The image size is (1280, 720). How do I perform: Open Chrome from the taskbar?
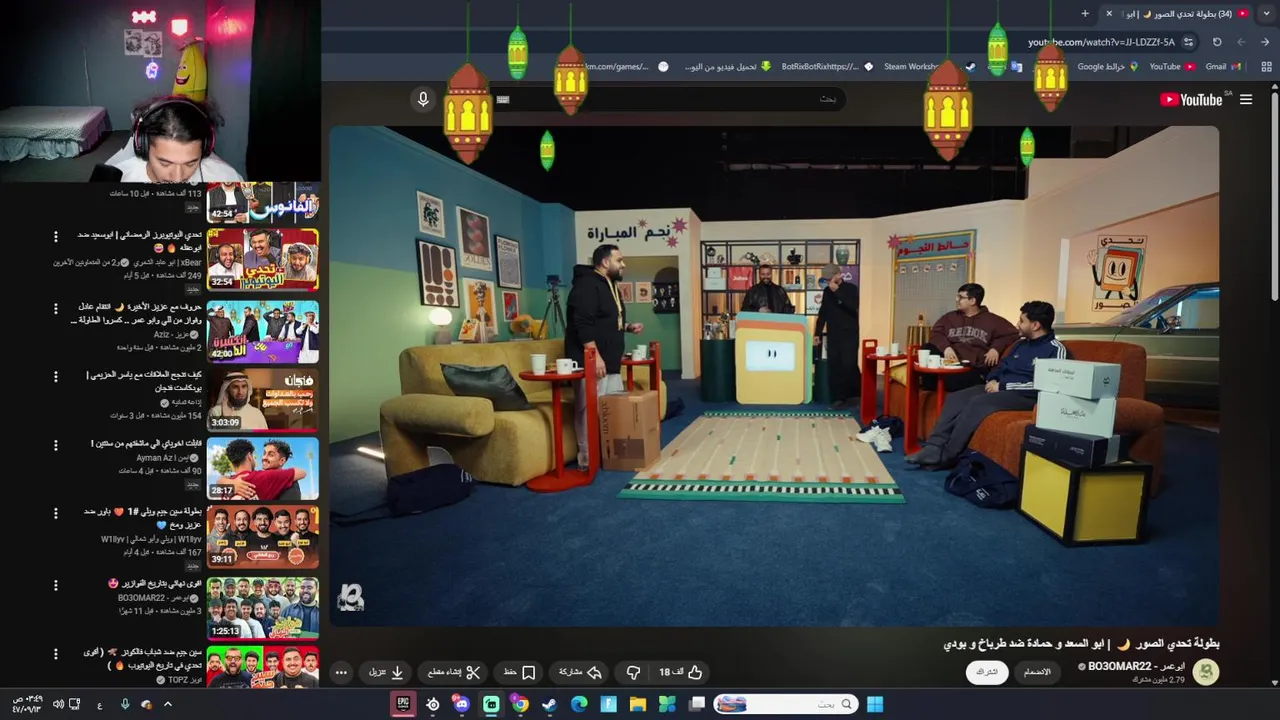click(x=520, y=704)
